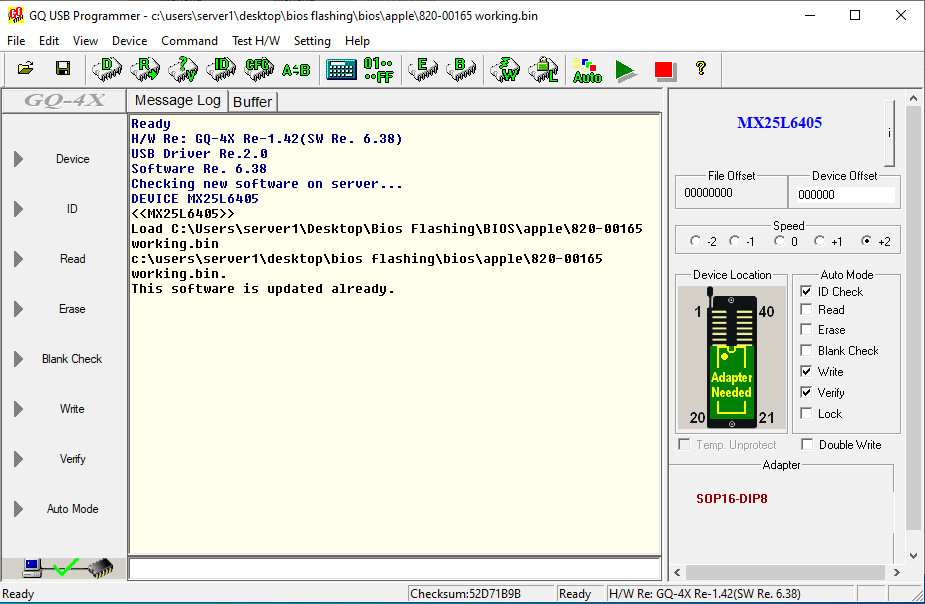Expand the arrow beside Auto Mode
Viewport: 925px width, 604px height.
18,509
